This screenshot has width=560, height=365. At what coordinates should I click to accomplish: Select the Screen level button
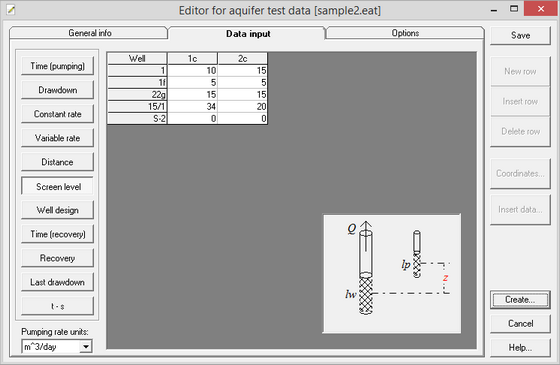pyautogui.click(x=57, y=186)
